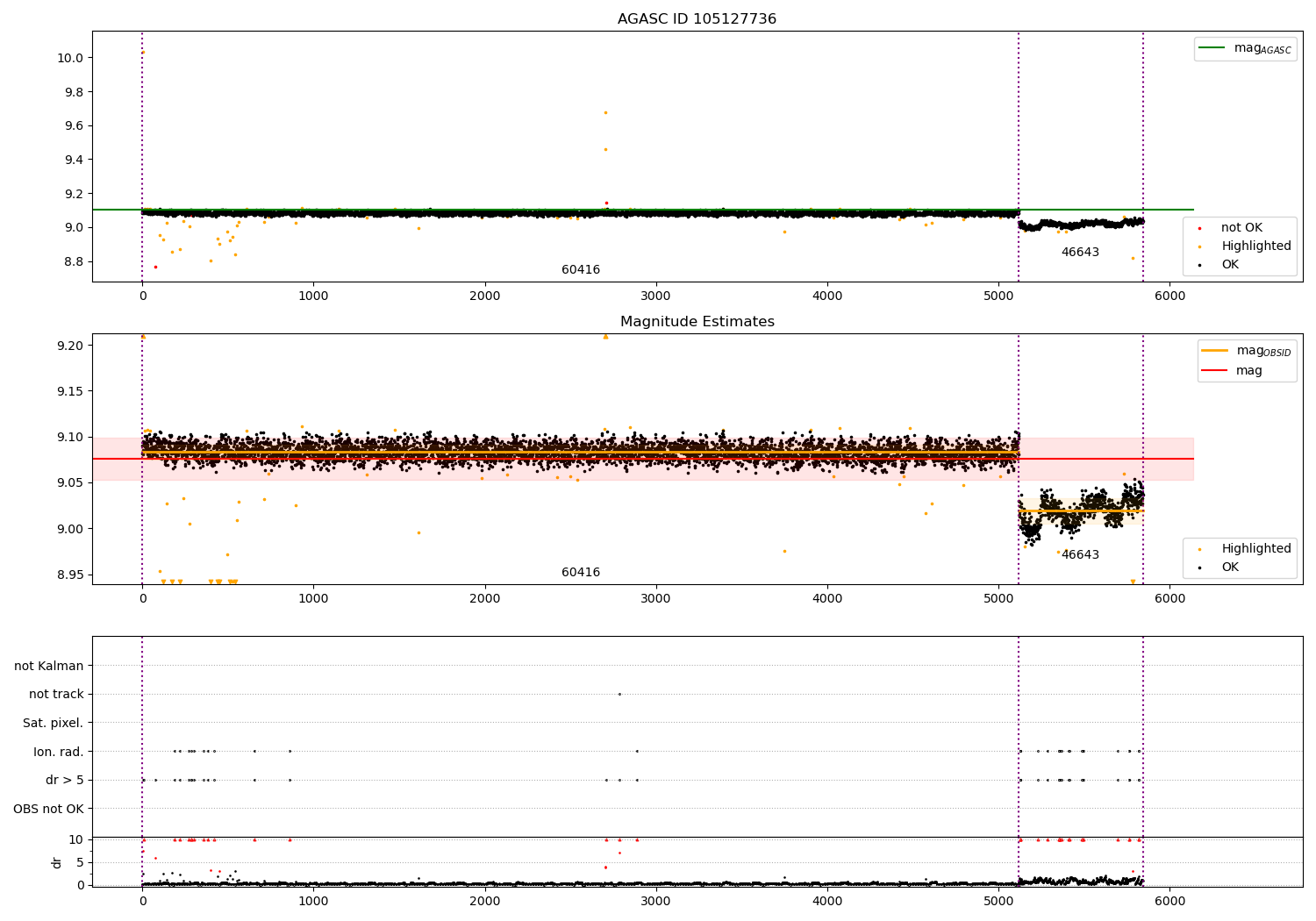Click the 9.4 tick on top y-axis
This screenshot has width=1316, height=921.
[x=73, y=160]
